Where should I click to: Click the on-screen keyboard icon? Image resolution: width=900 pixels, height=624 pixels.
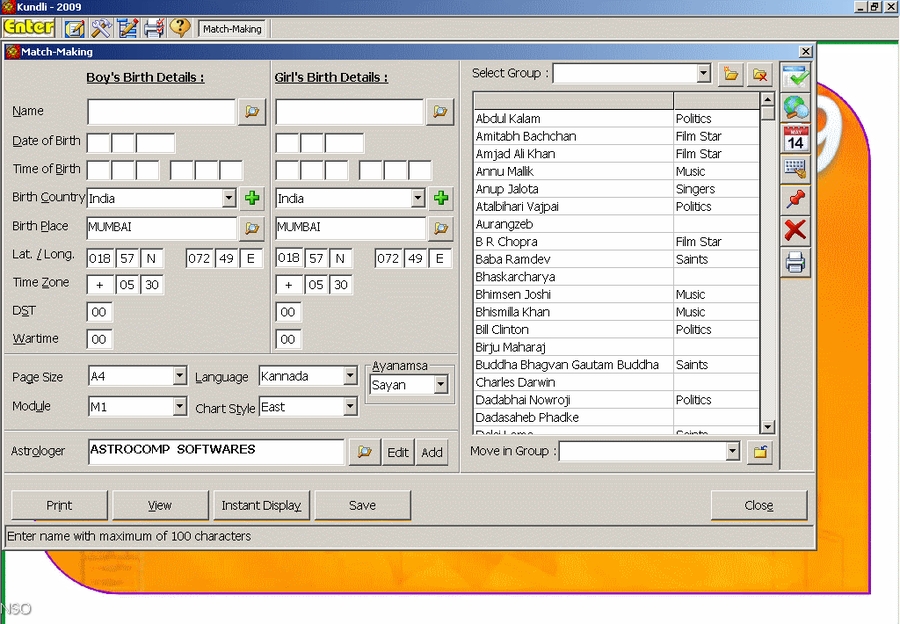click(x=796, y=168)
